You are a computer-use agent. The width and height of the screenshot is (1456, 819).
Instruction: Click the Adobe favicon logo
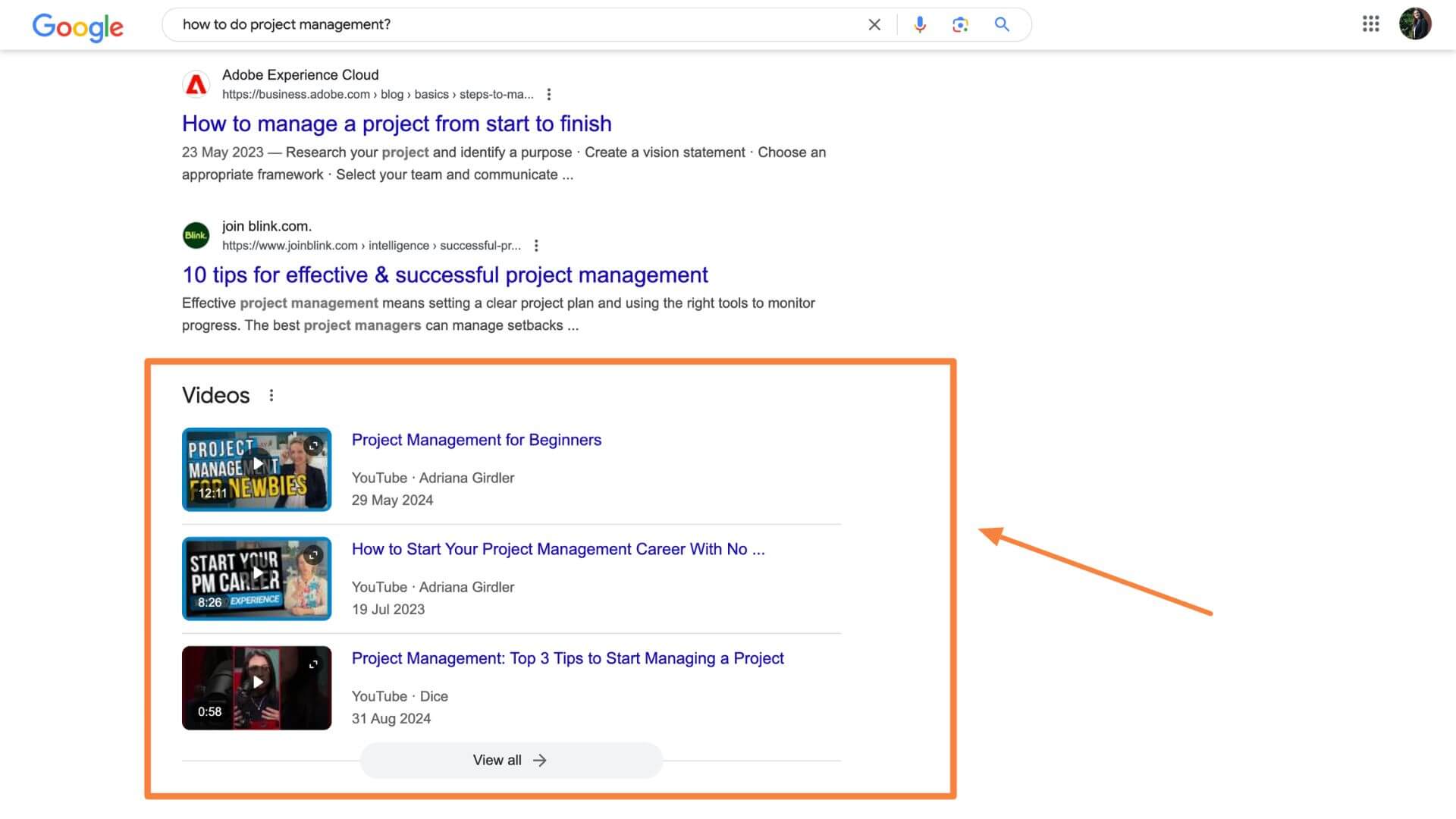click(x=196, y=84)
